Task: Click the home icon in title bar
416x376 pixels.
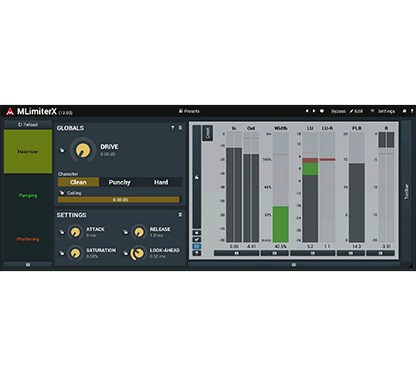Action: (404, 111)
